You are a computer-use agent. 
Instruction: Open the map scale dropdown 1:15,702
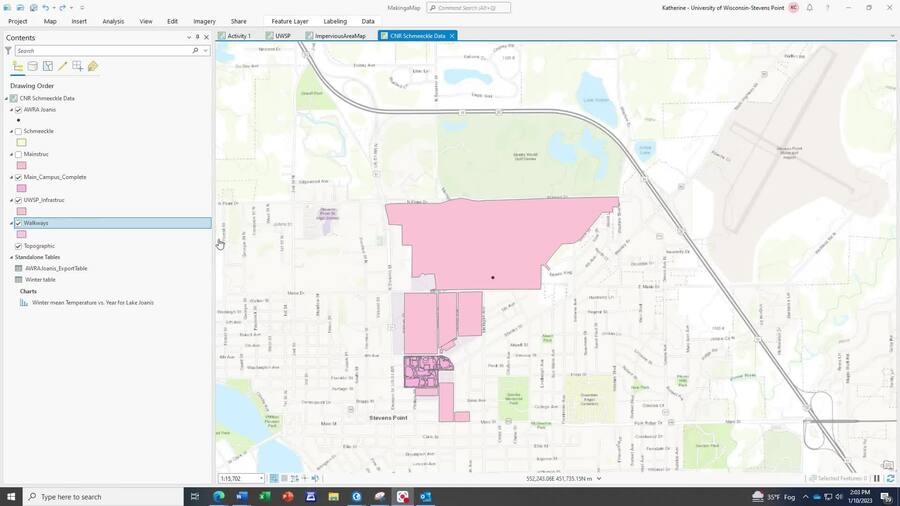pos(261,478)
